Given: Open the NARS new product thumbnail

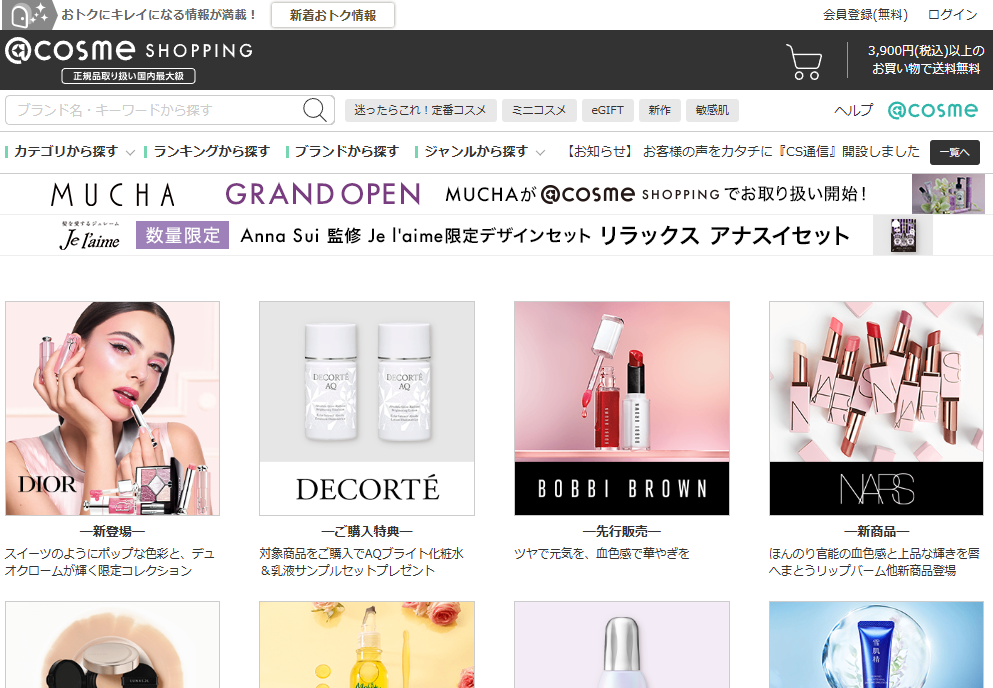Looking at the screenshot, I should tap(876, 408).
